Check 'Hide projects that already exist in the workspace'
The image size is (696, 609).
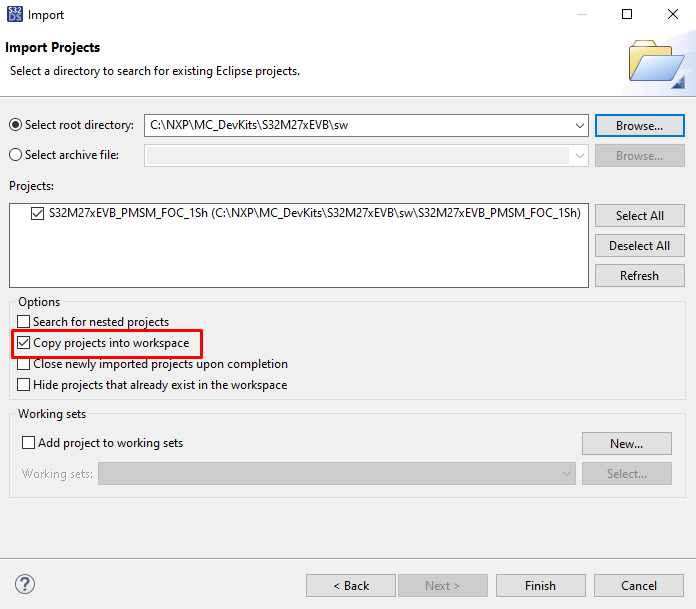24,384
